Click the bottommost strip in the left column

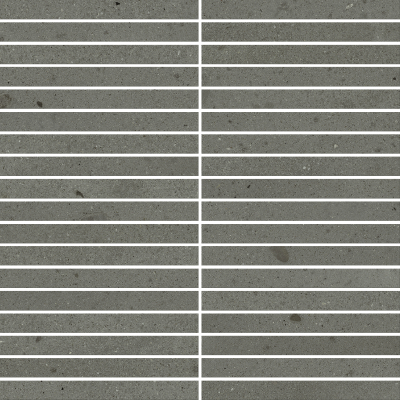point(99,391)
